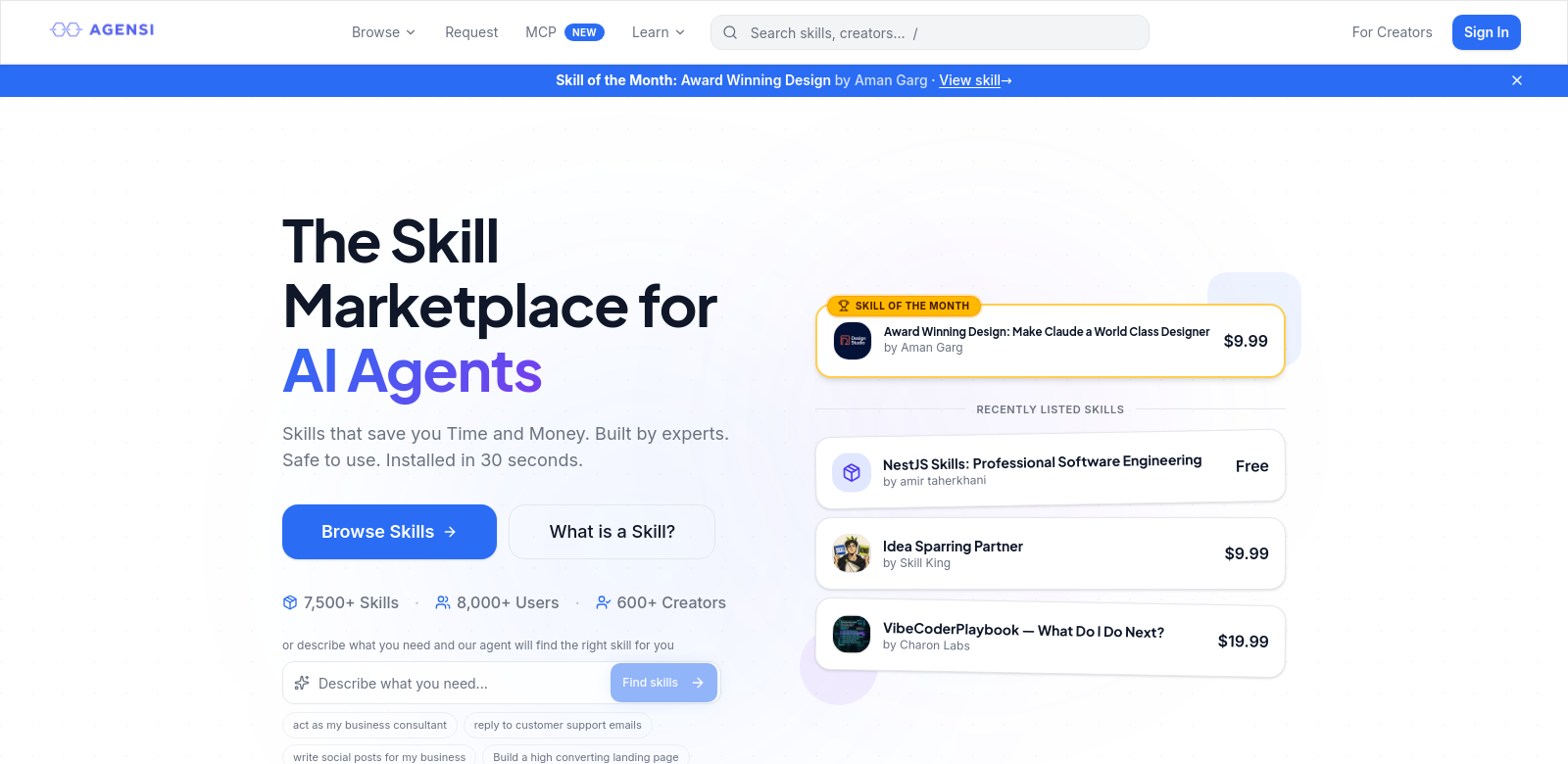Screen dimensions: 1568x764
Task: Click the NestJS Skills cube icon
Action: click(x=852, y=473)
